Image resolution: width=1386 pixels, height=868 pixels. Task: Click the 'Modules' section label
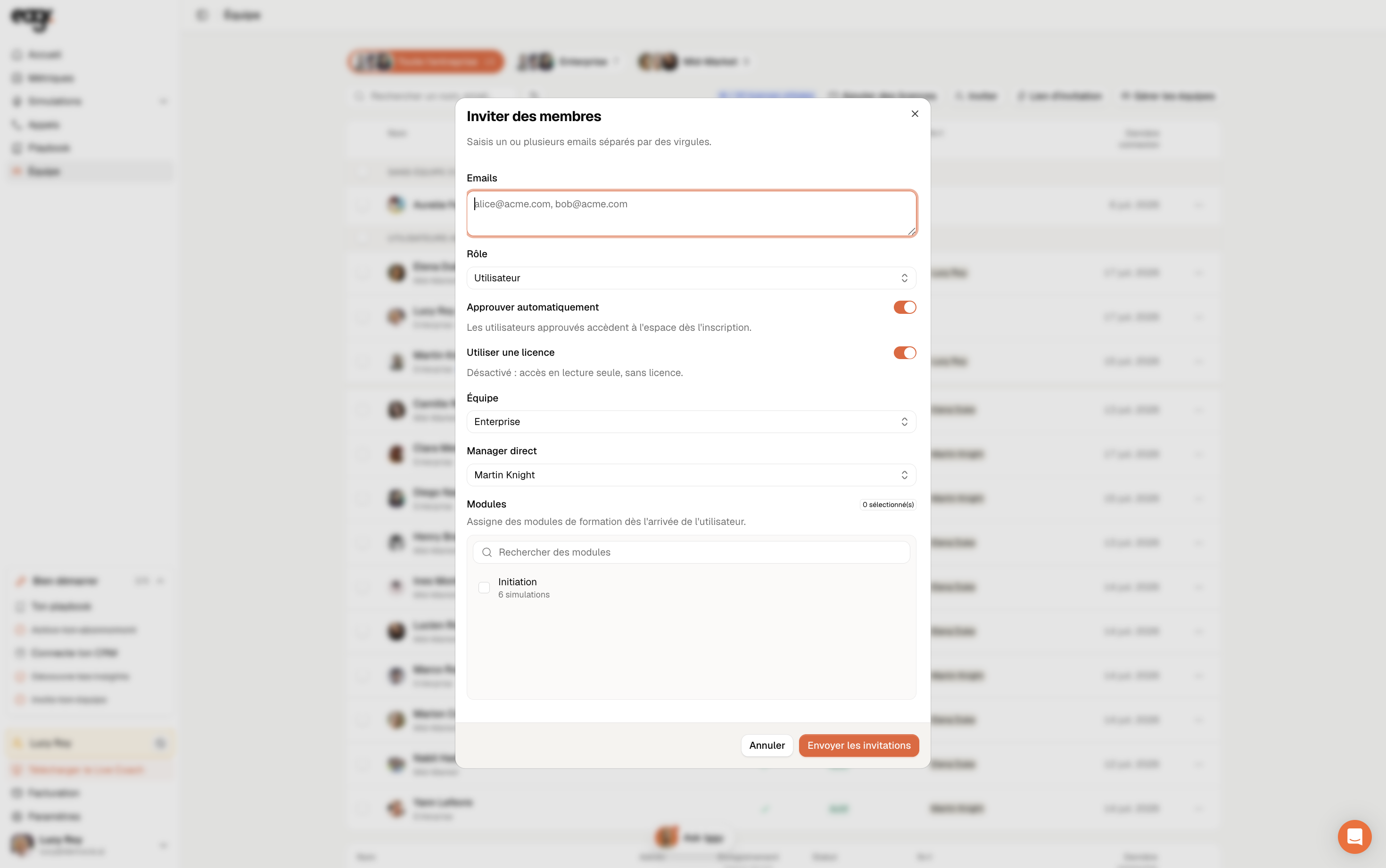point(487,504)
